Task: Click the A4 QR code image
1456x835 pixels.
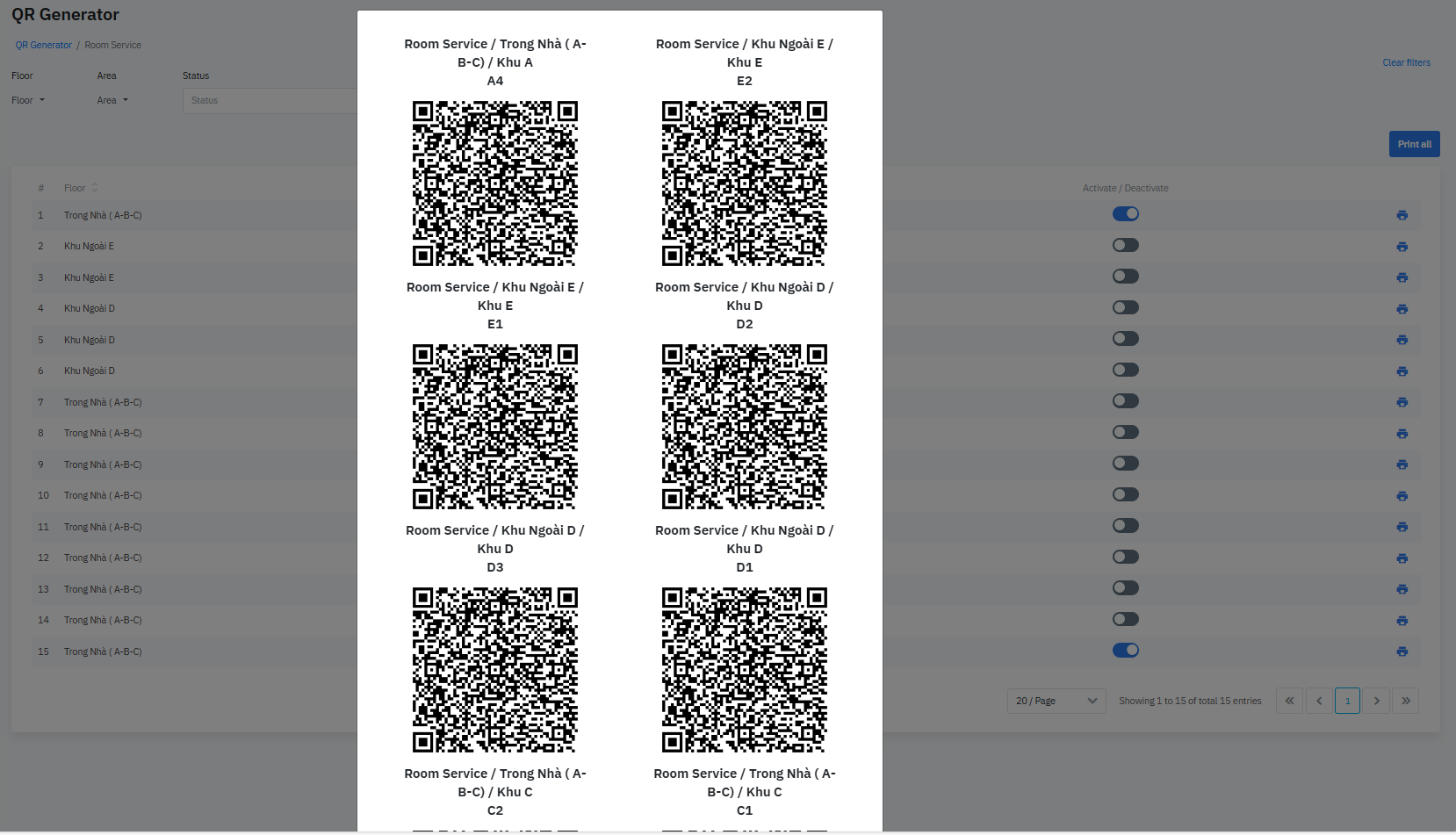Action: click(x=495, y=184)
